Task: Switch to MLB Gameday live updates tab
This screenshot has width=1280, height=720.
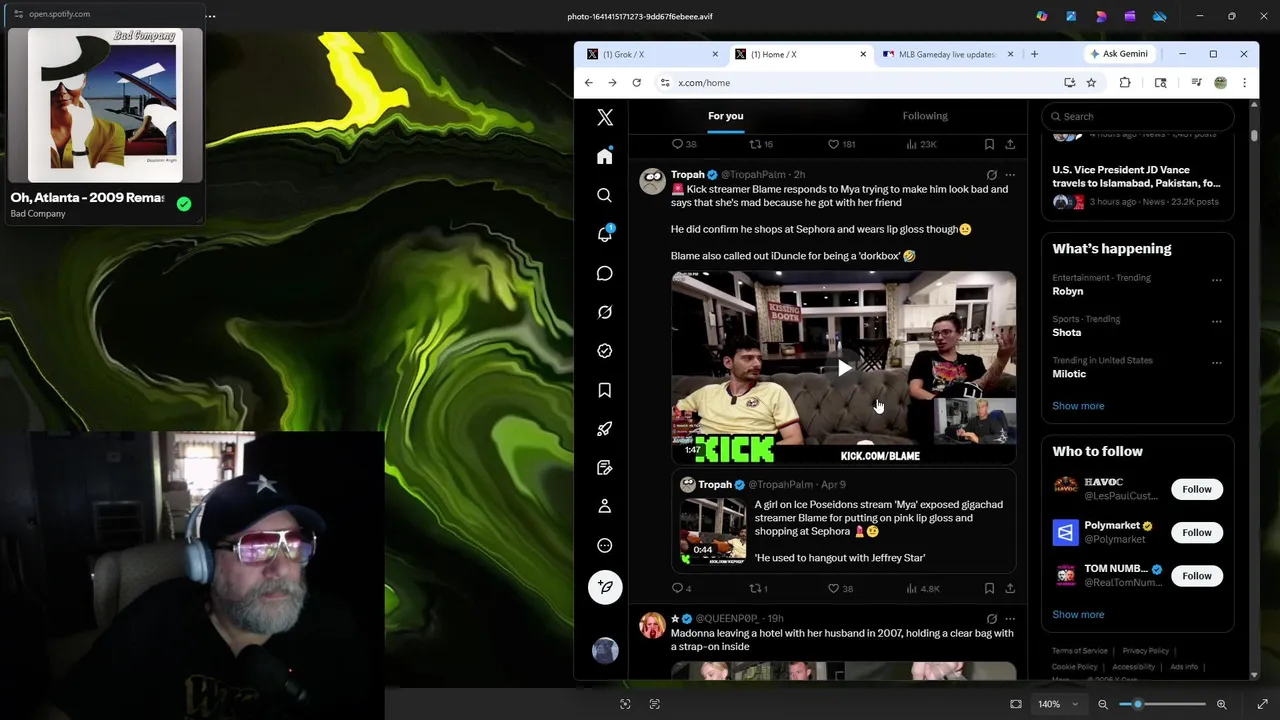Action: (945, 54)
